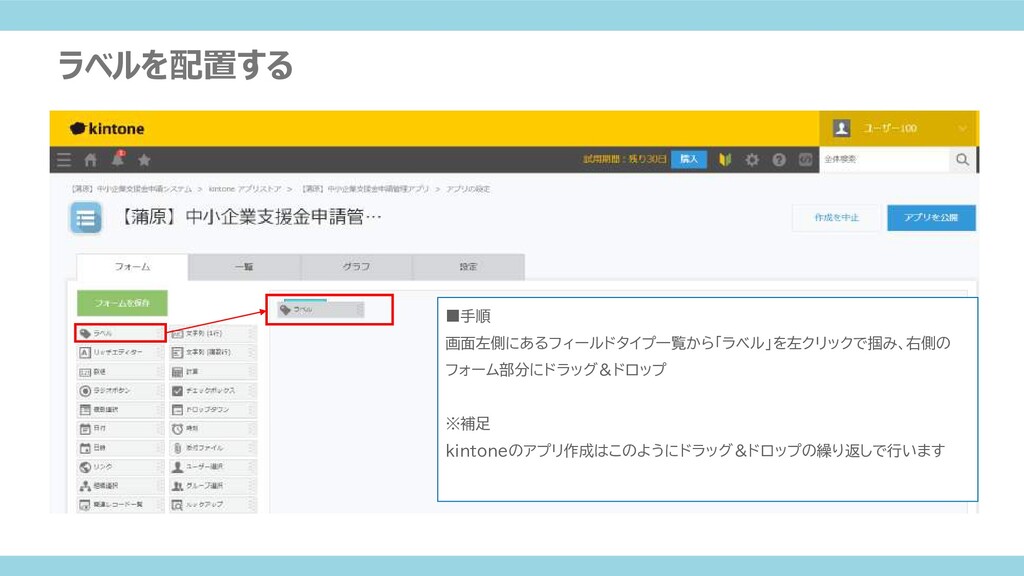Select the 数値 field type
The height and width of the screenshot is (576, 1024).
pyautogui.click(x=120, y=372)
